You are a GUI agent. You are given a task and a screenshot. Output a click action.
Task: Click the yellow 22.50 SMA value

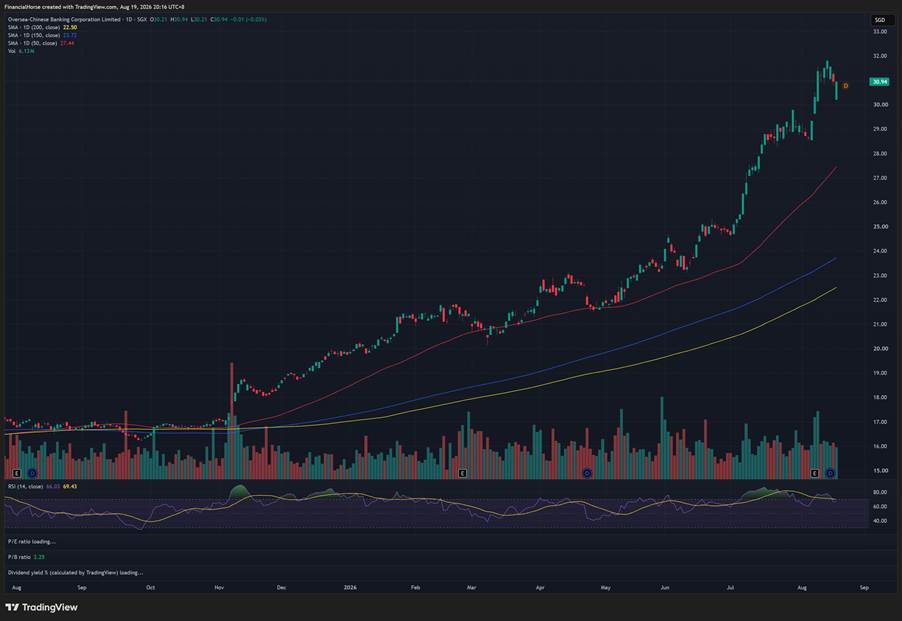(70, 27)
